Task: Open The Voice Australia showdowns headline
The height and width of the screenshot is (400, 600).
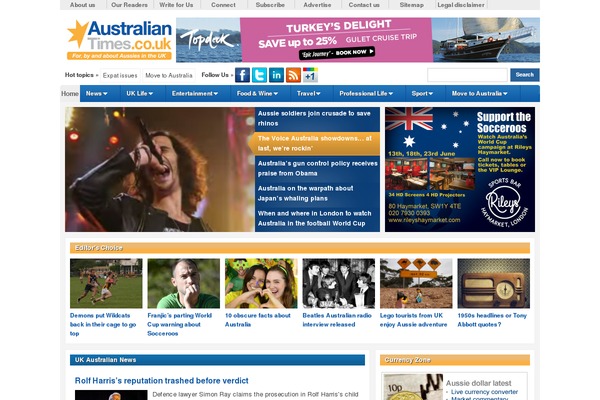Action: [x=315, y=143]
